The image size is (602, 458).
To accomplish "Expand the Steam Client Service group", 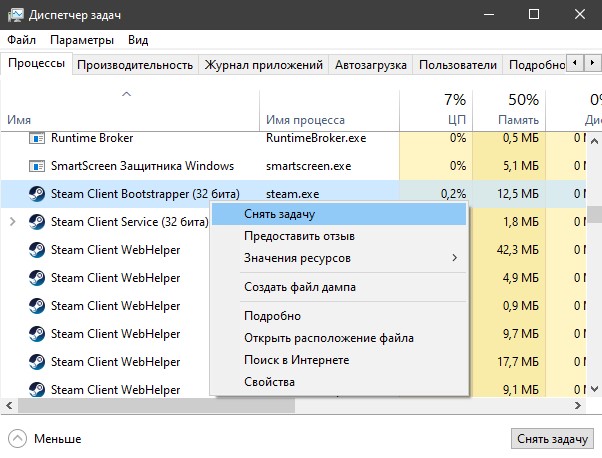I will click(x=12, y=222).
